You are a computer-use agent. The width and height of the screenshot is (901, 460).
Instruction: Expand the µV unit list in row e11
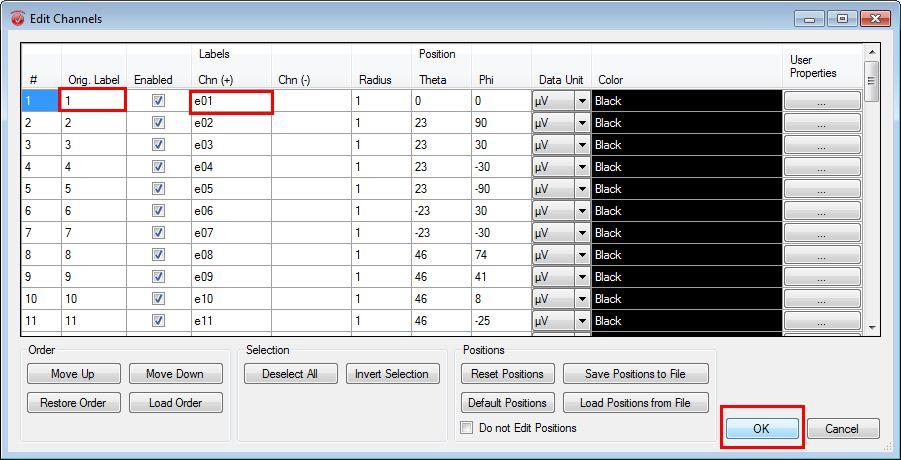[582, 320]
